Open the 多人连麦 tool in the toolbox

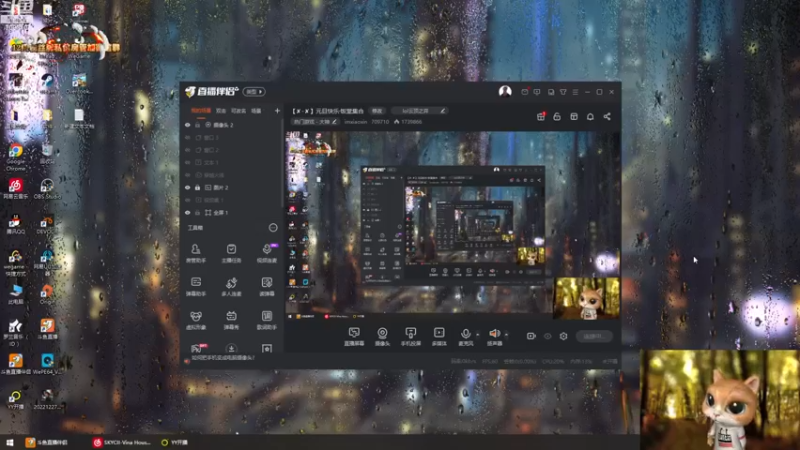(231, 286)
